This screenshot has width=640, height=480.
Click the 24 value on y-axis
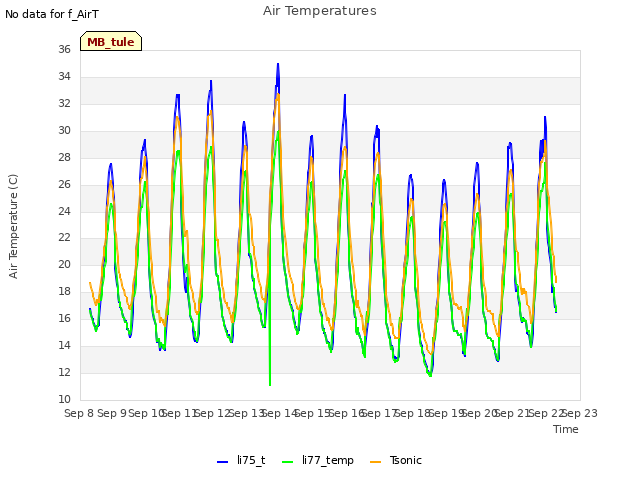coord(64,211)
